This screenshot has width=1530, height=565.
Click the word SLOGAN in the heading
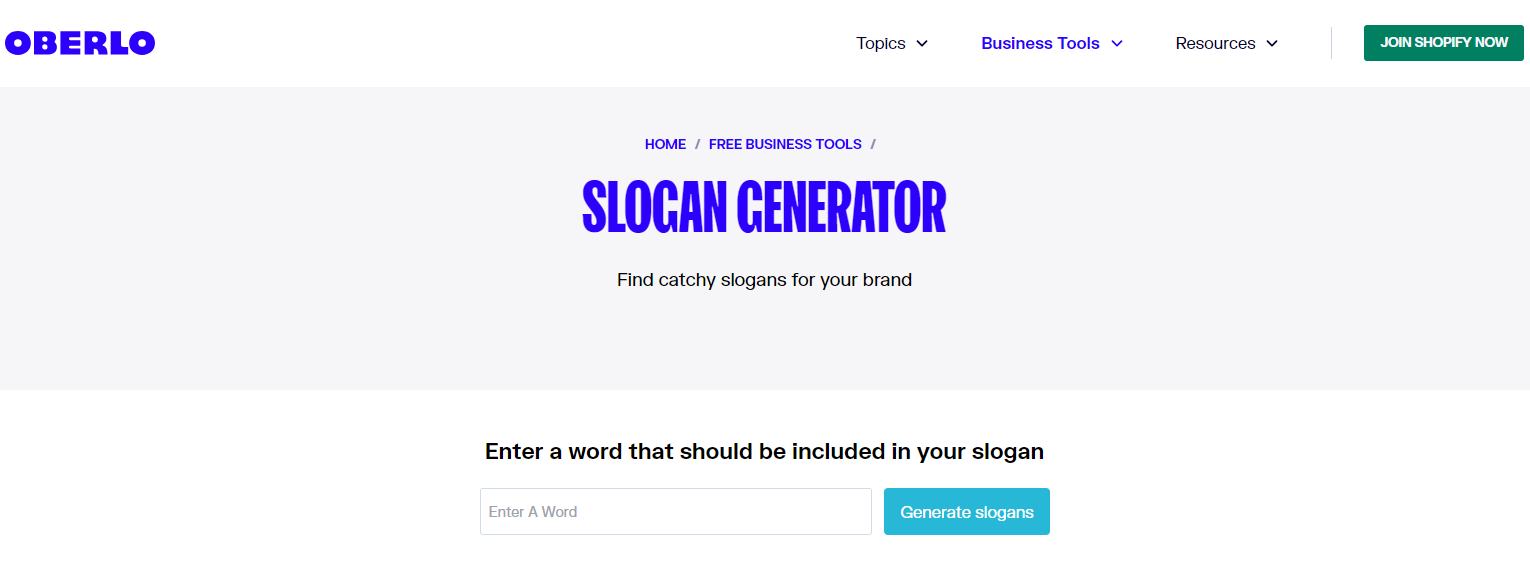(x=654, y=208)
